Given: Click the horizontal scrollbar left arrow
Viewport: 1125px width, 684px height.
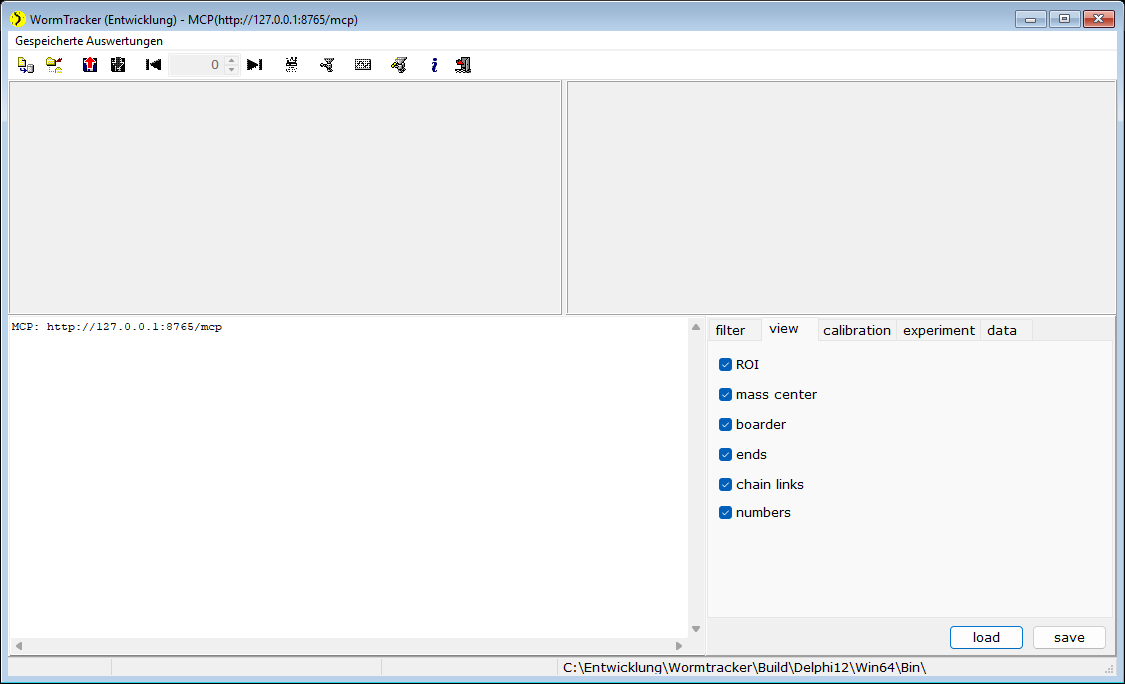Looking at the screenshot, I should [19, 646].
